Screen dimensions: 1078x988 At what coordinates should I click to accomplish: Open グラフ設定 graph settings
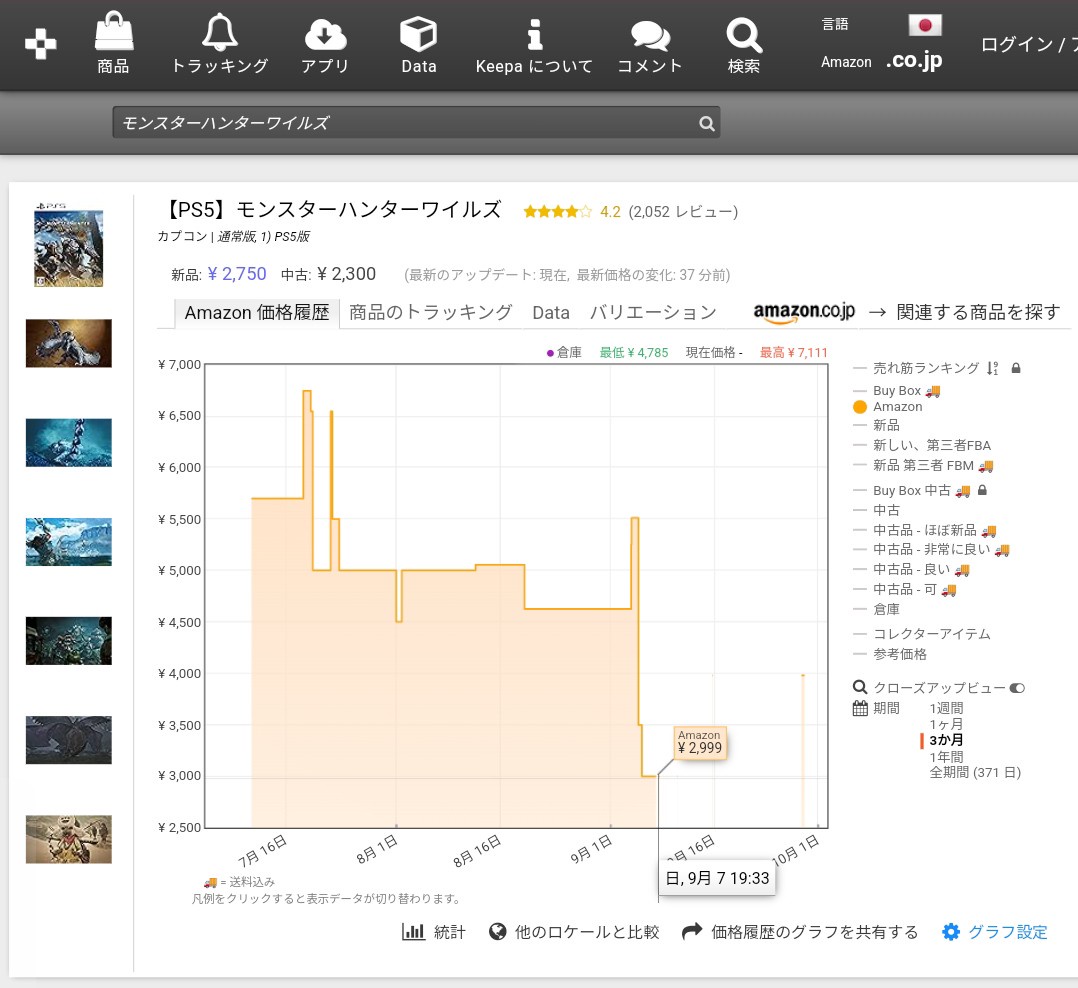995,932
